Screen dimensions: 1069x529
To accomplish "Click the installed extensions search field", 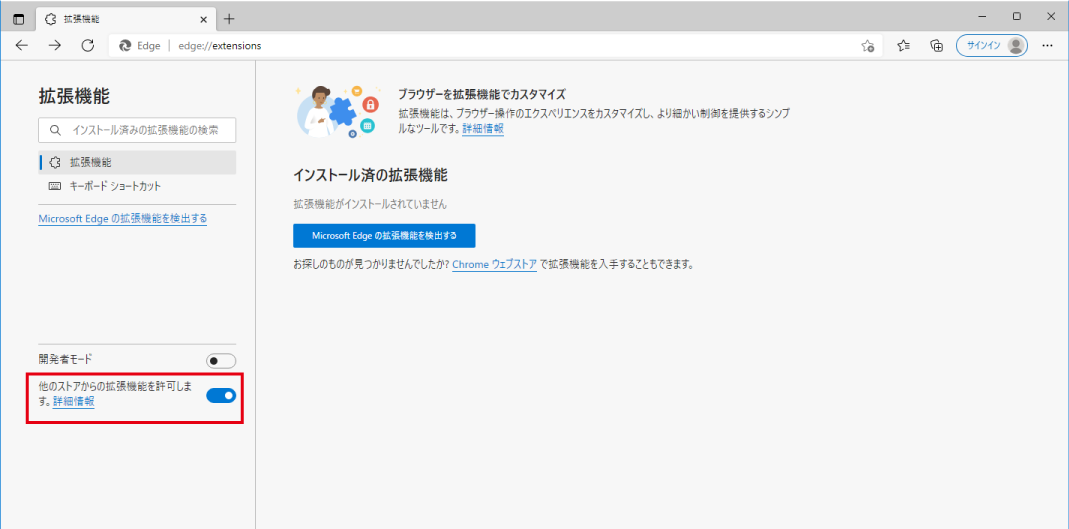I will click(x=137, y=130).
